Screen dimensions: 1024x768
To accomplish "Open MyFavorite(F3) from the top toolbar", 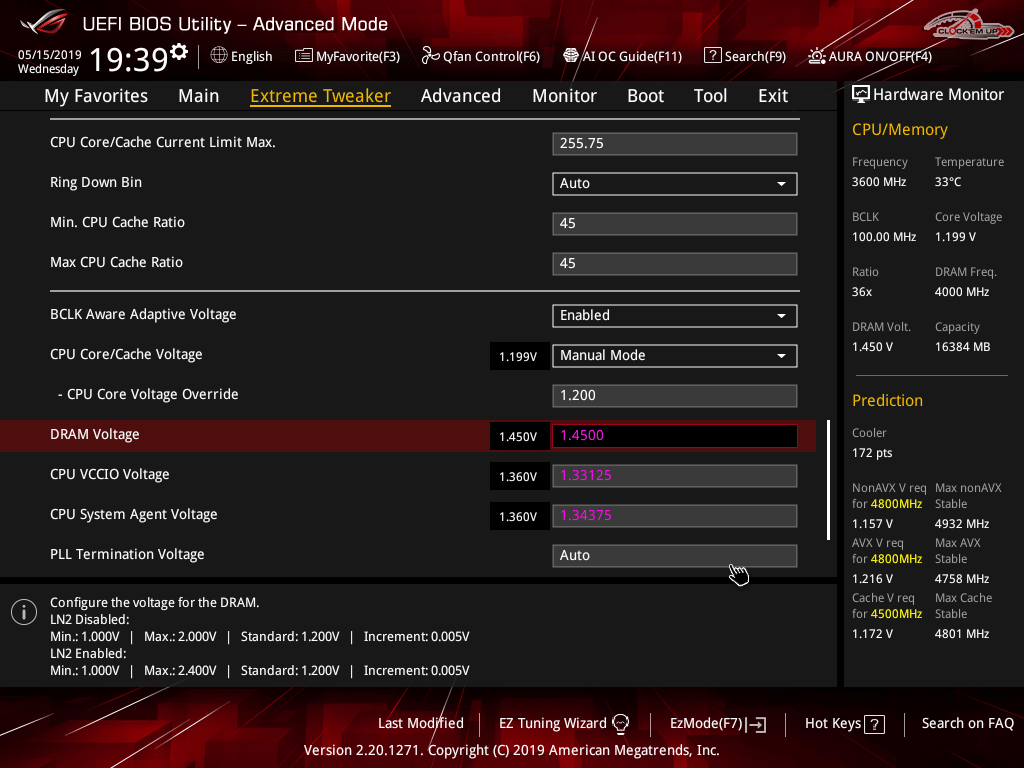I will tap(347, 56).
